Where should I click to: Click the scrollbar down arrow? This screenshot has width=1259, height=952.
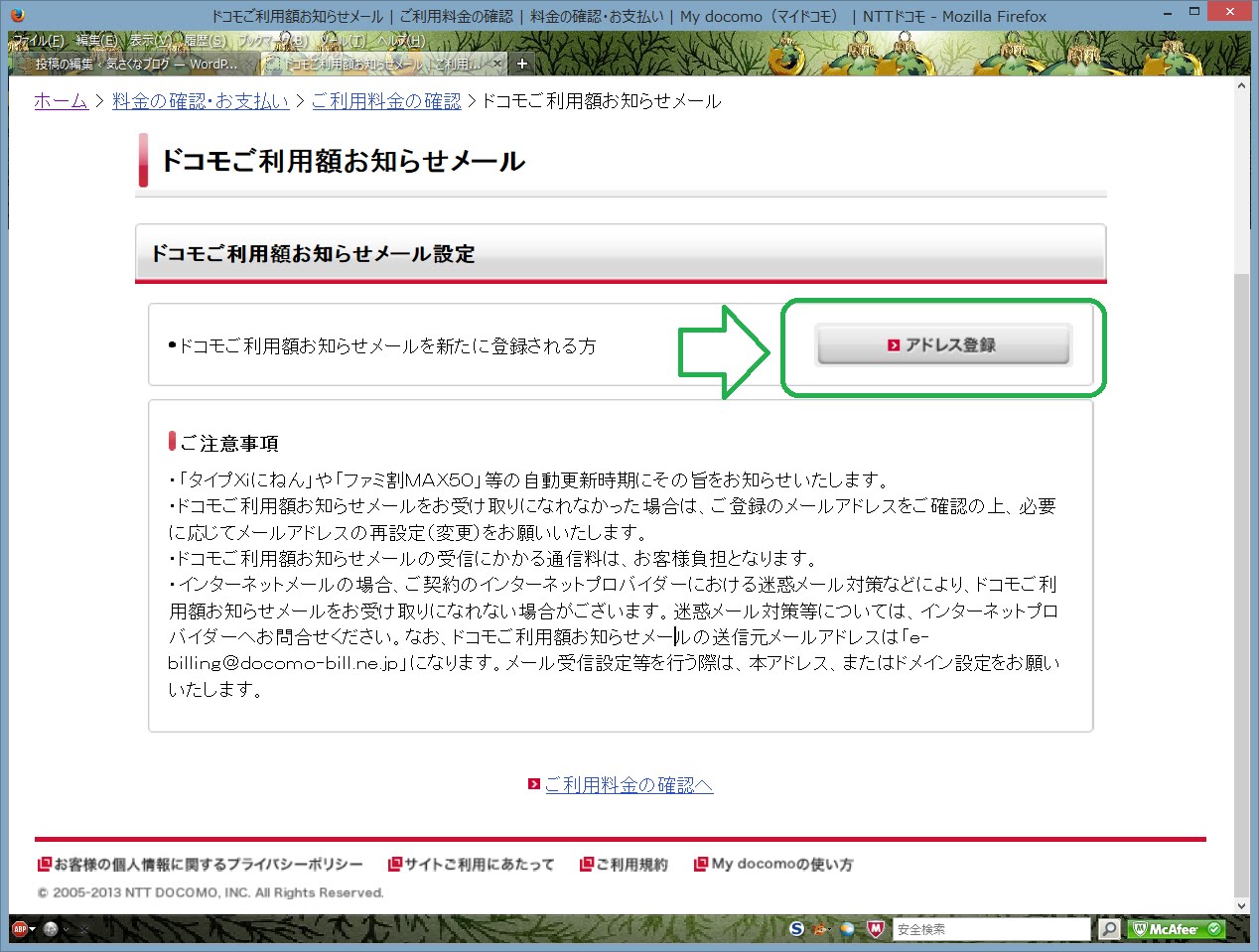[x=1241, y=905]
